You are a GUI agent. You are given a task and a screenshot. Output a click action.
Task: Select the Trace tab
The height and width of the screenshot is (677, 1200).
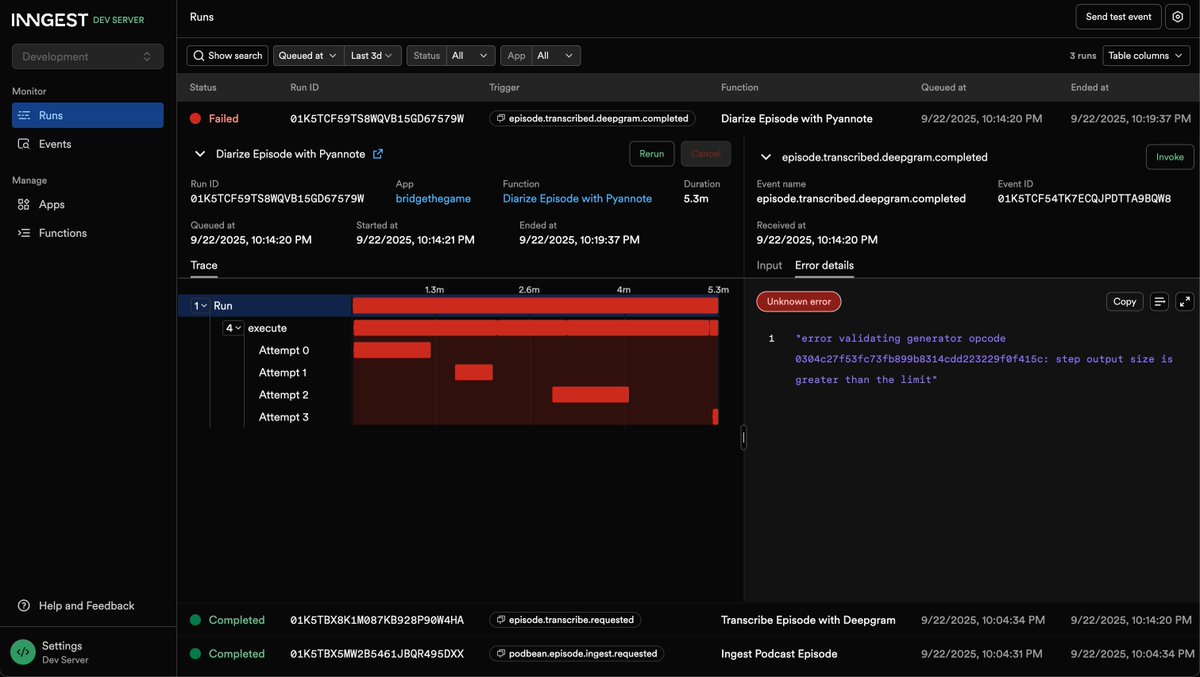(x=204, y=265)
